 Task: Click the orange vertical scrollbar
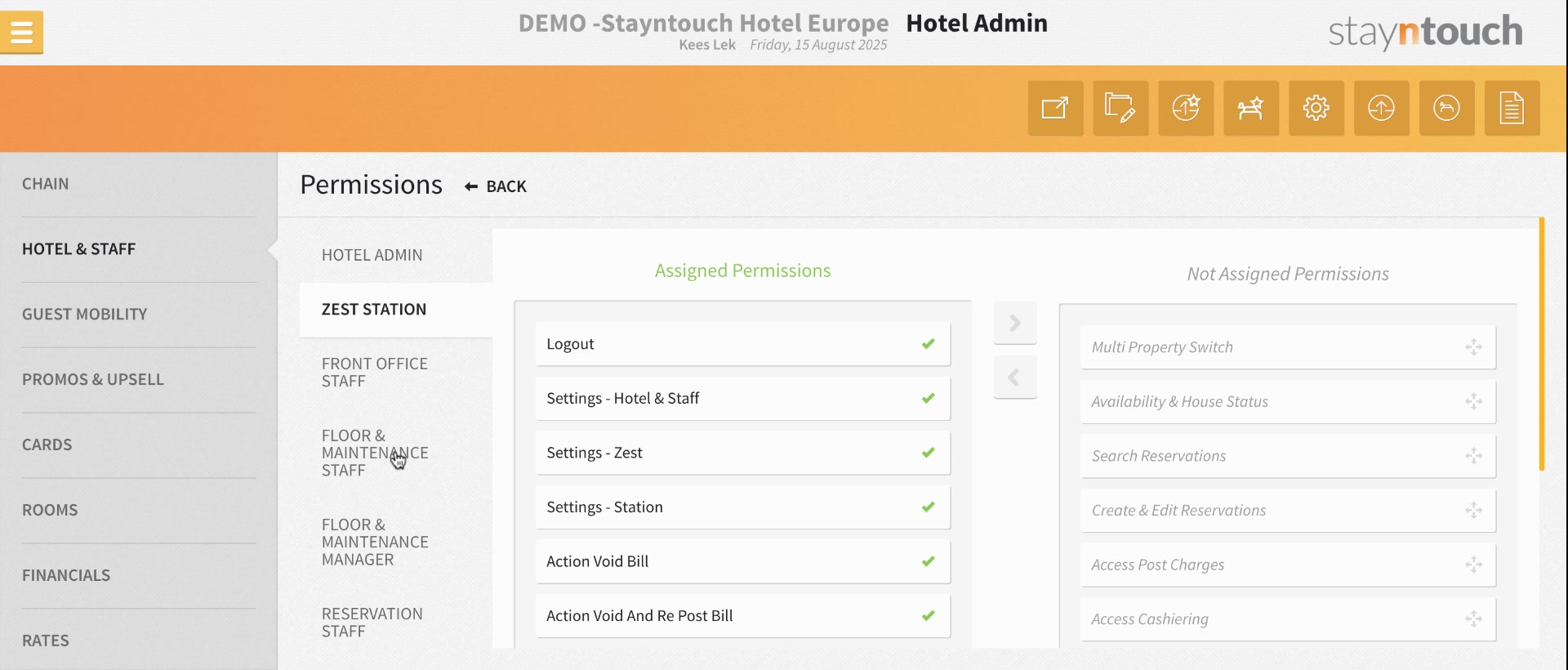point(1542,344)
